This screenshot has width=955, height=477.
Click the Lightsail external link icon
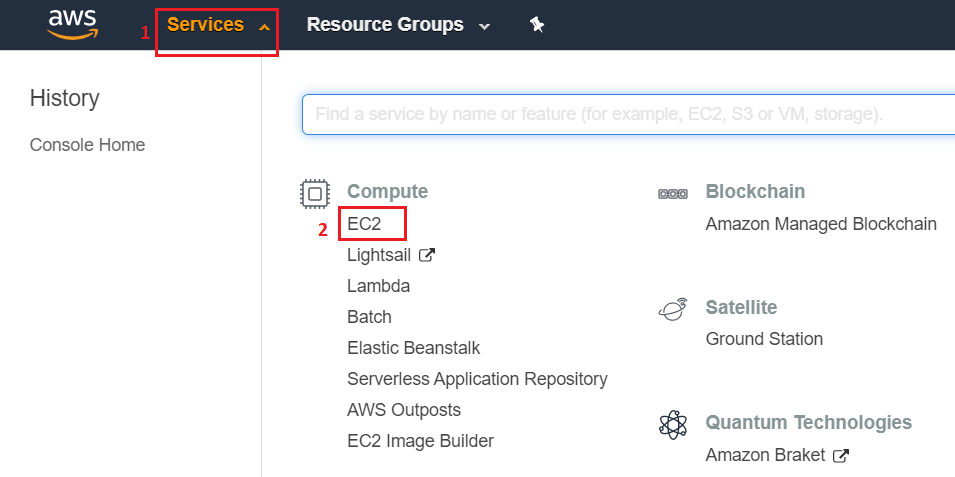click(x=427, y=255)
